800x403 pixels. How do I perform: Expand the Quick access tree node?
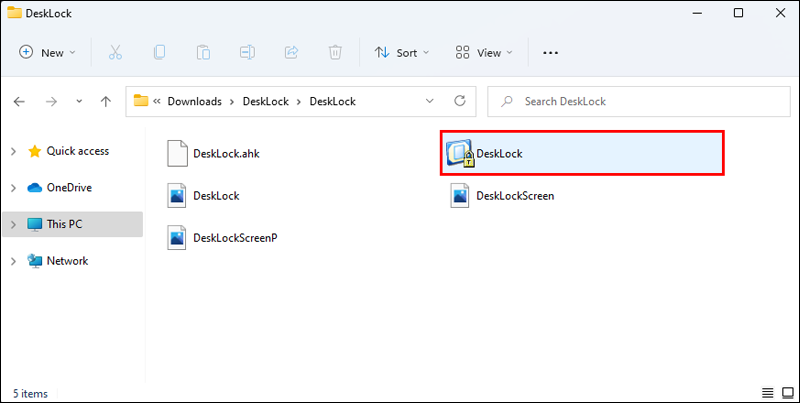pyautogui.click(x=13, y=151)
